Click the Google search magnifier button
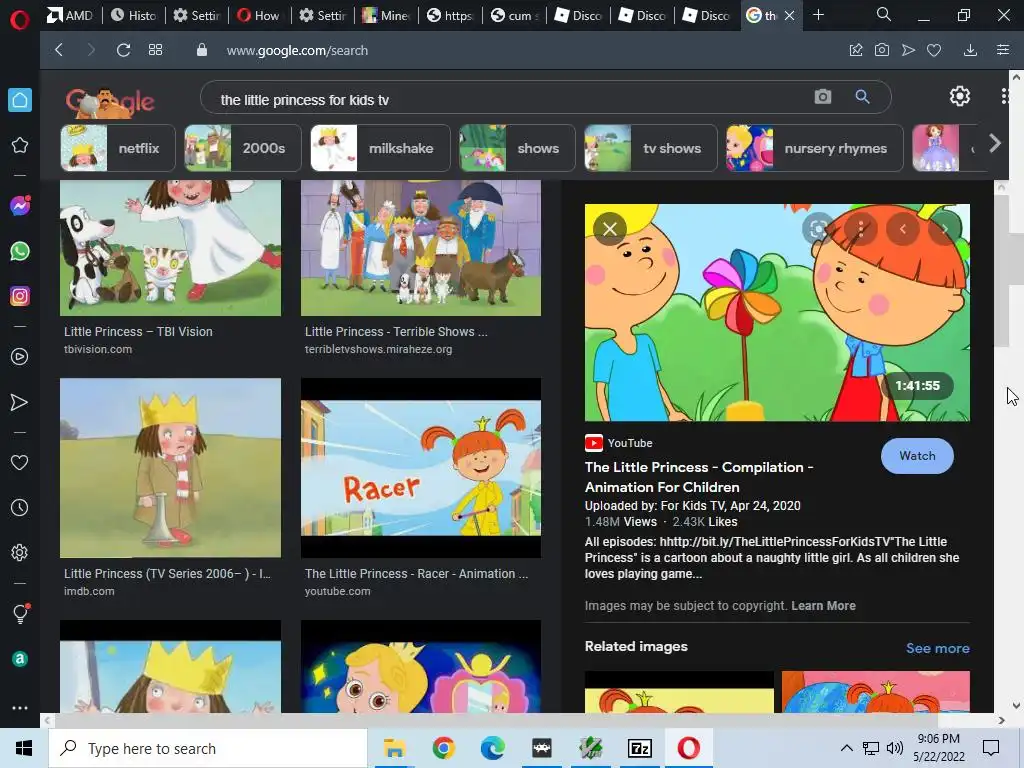The width and height of the screenshot is (1024, 768). [x=863, y=97]
